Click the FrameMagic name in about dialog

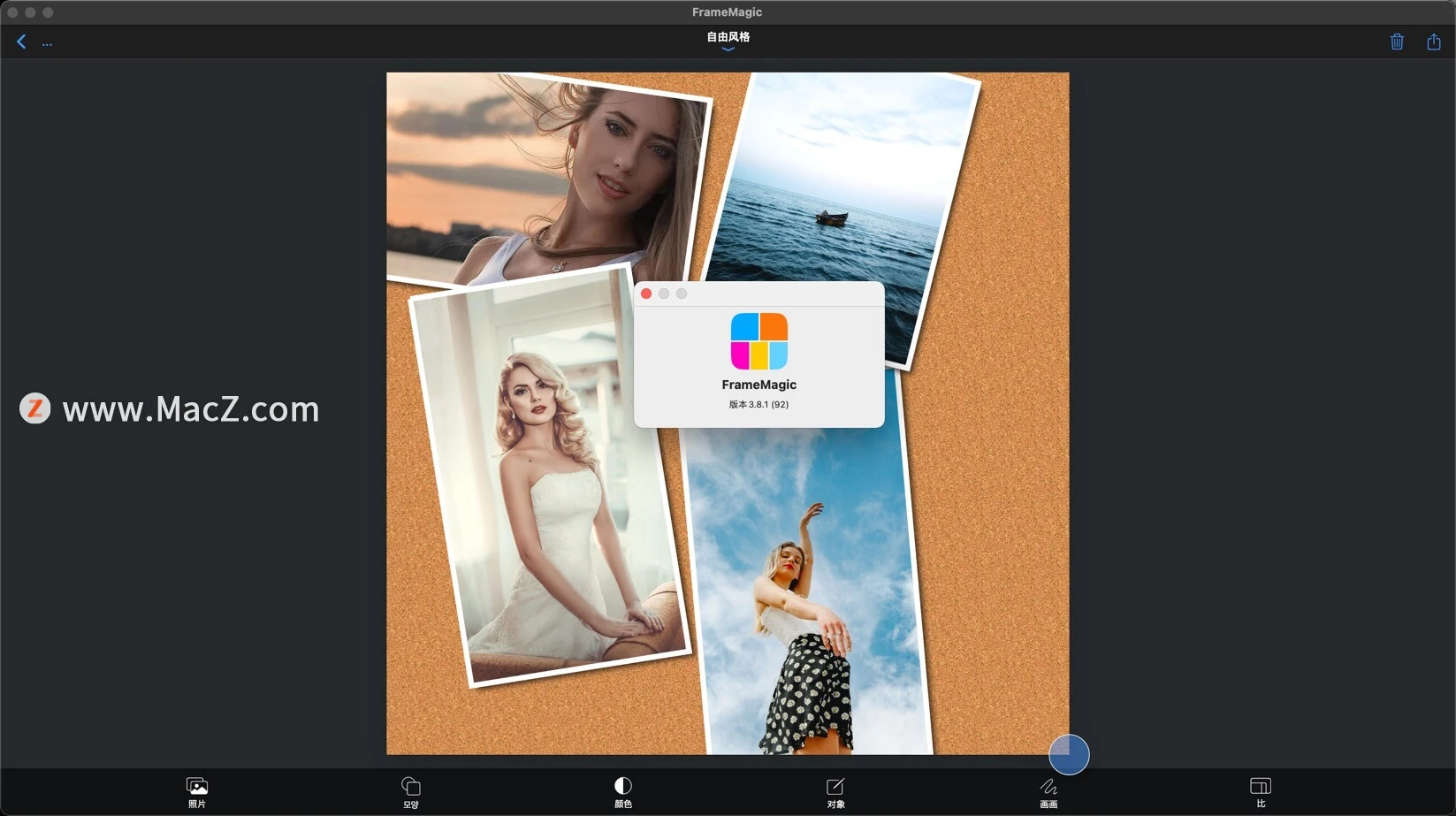[758, 385]
